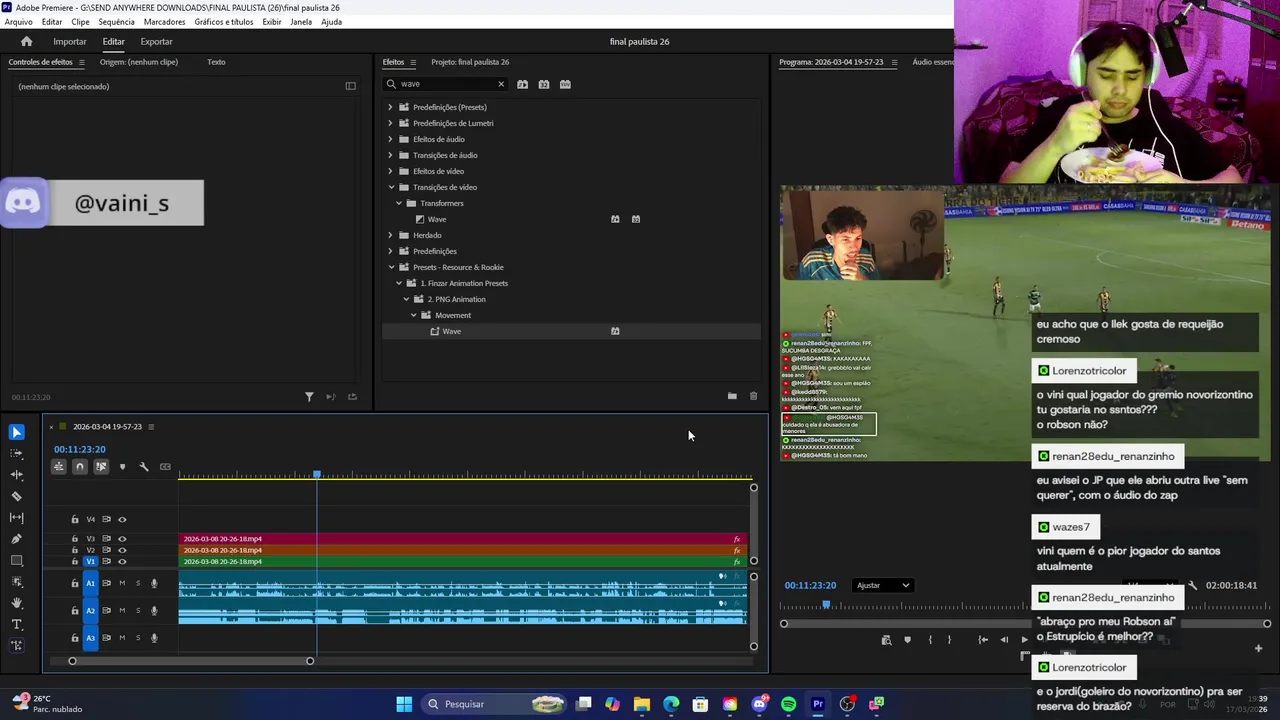
Task: Click the timeline horizontal zoom scrollbar
Action: point(191,661)
